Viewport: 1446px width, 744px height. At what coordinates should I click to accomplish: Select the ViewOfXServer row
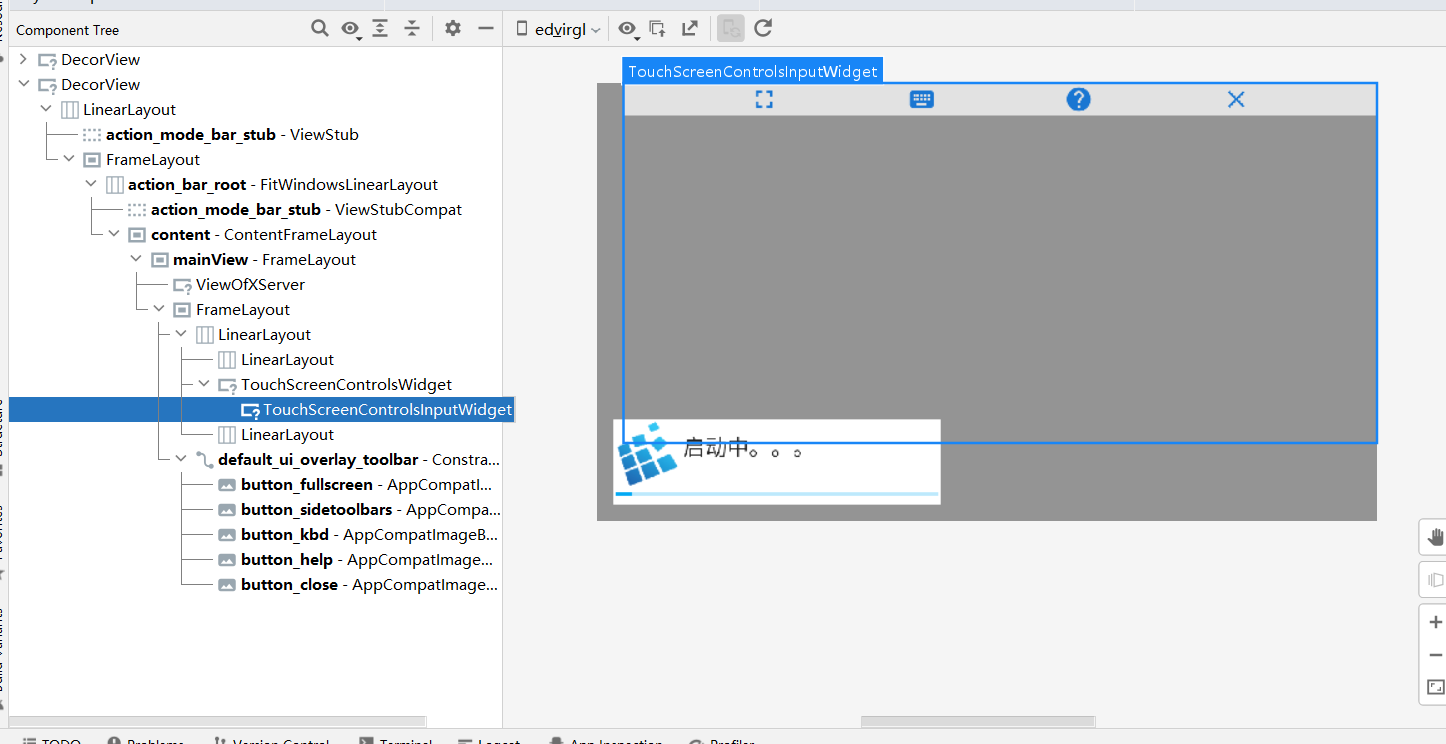(250, 284)
